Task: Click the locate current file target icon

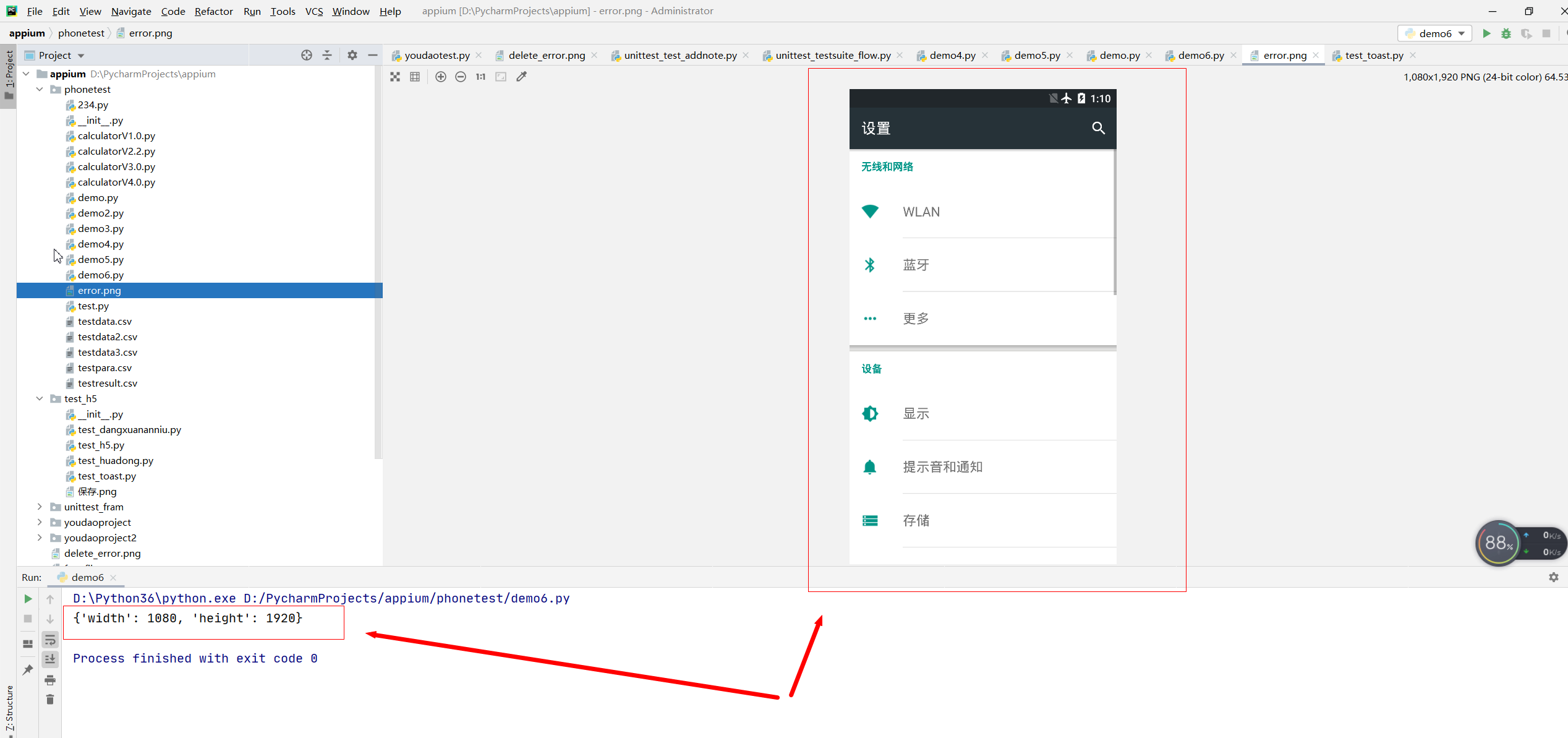Action: pyautogui.click(x=307, y=55)
